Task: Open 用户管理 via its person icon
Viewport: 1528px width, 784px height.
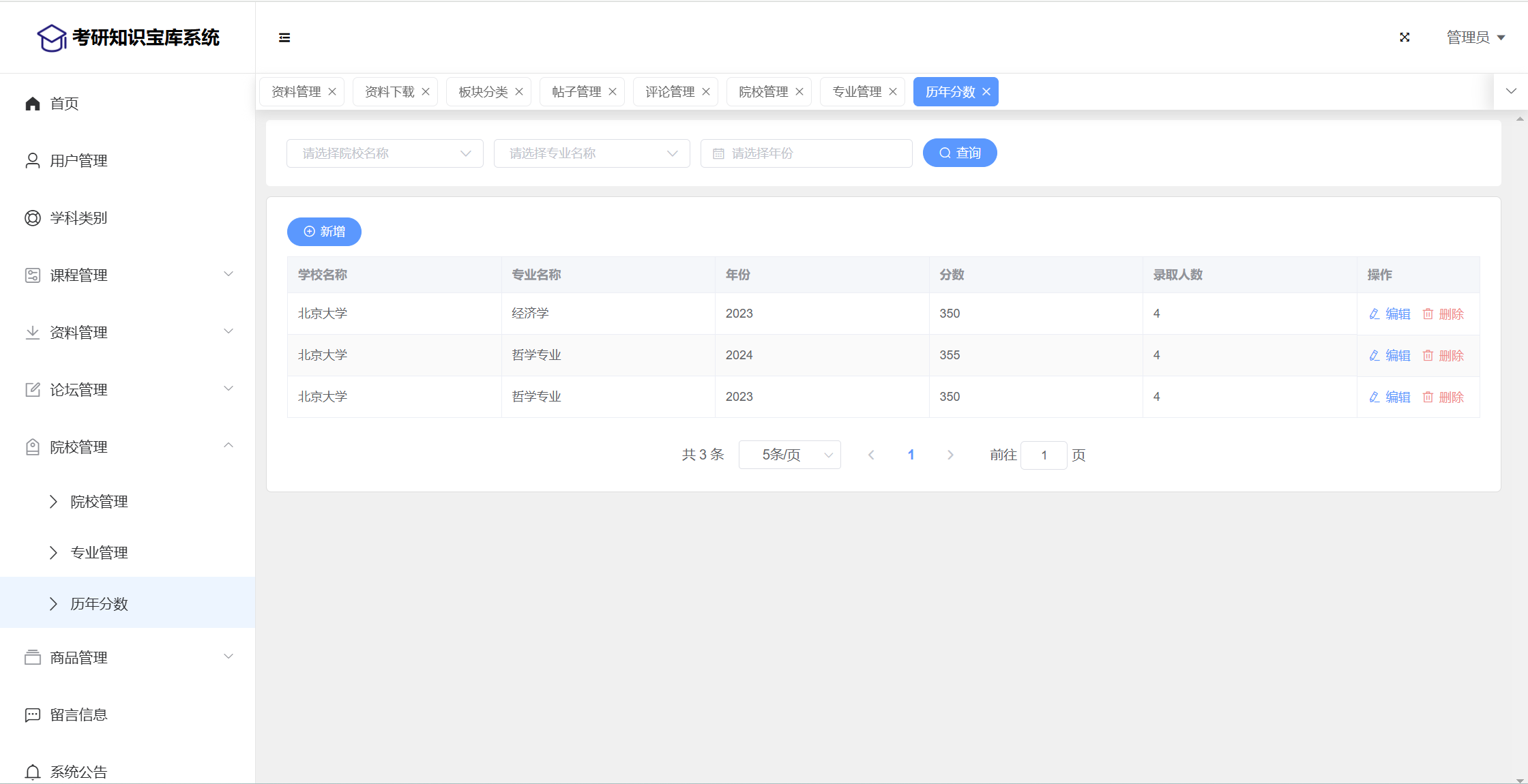Action: point(33,161)
